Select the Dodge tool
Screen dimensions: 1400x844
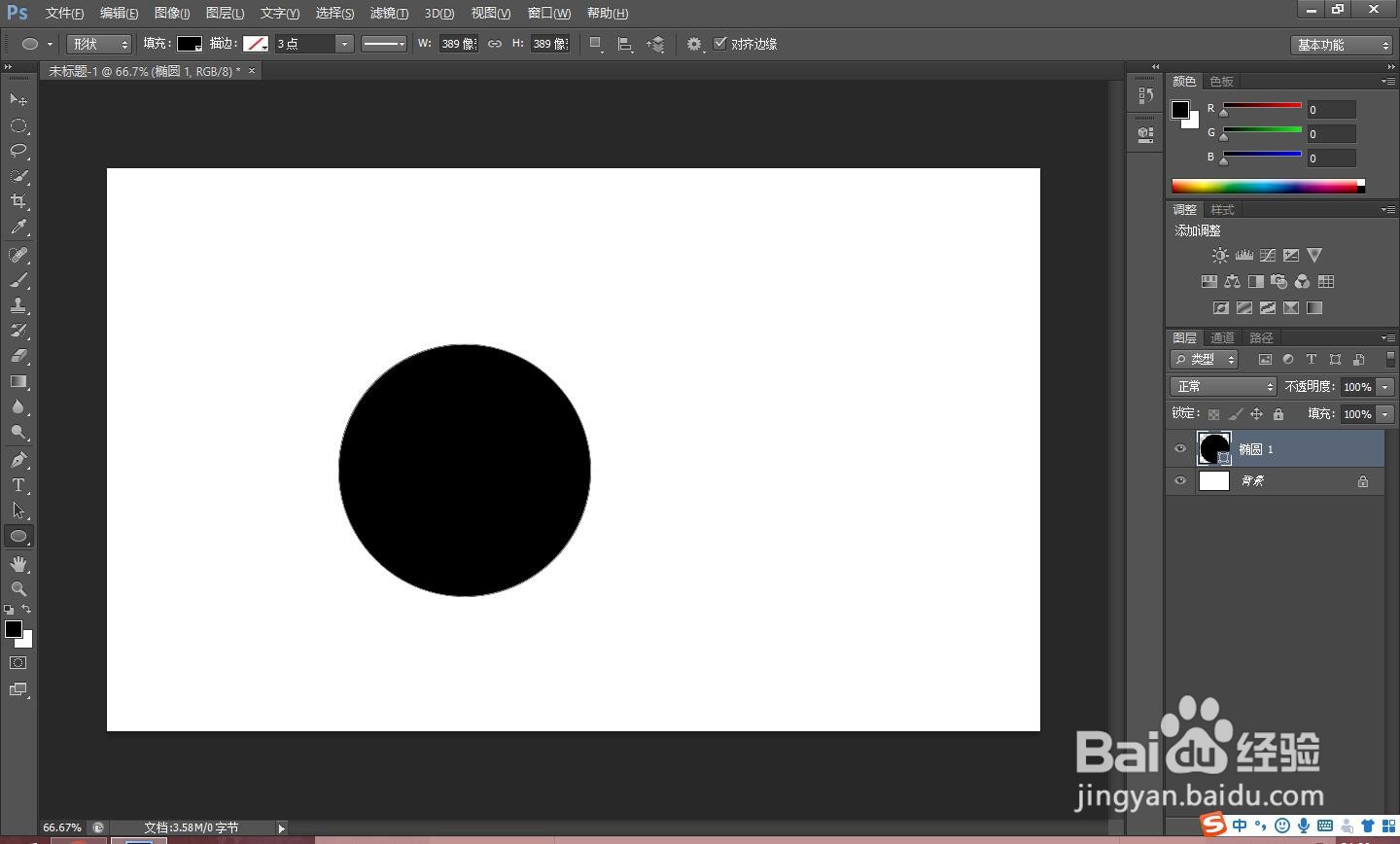pyautogui.click(x=17, y=432)
